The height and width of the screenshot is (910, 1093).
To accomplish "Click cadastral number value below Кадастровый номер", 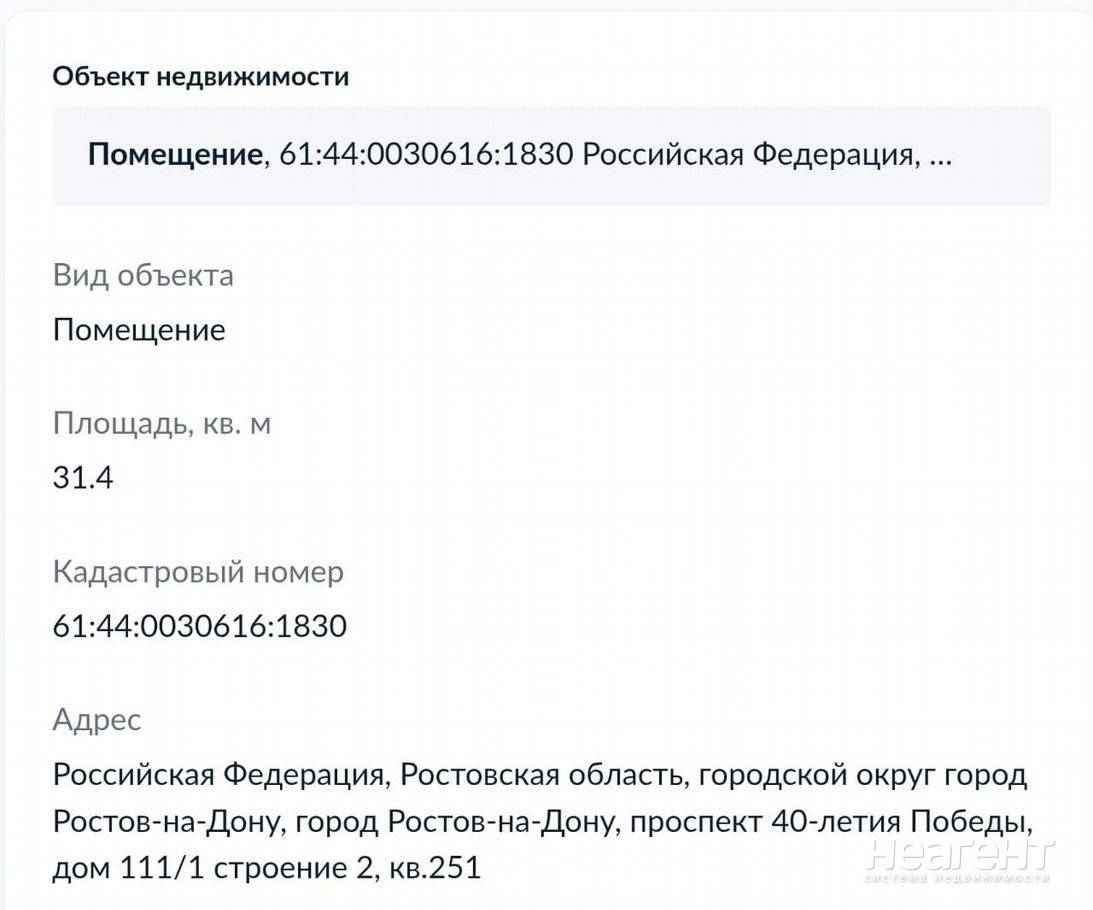I will [x=199, y=626].
